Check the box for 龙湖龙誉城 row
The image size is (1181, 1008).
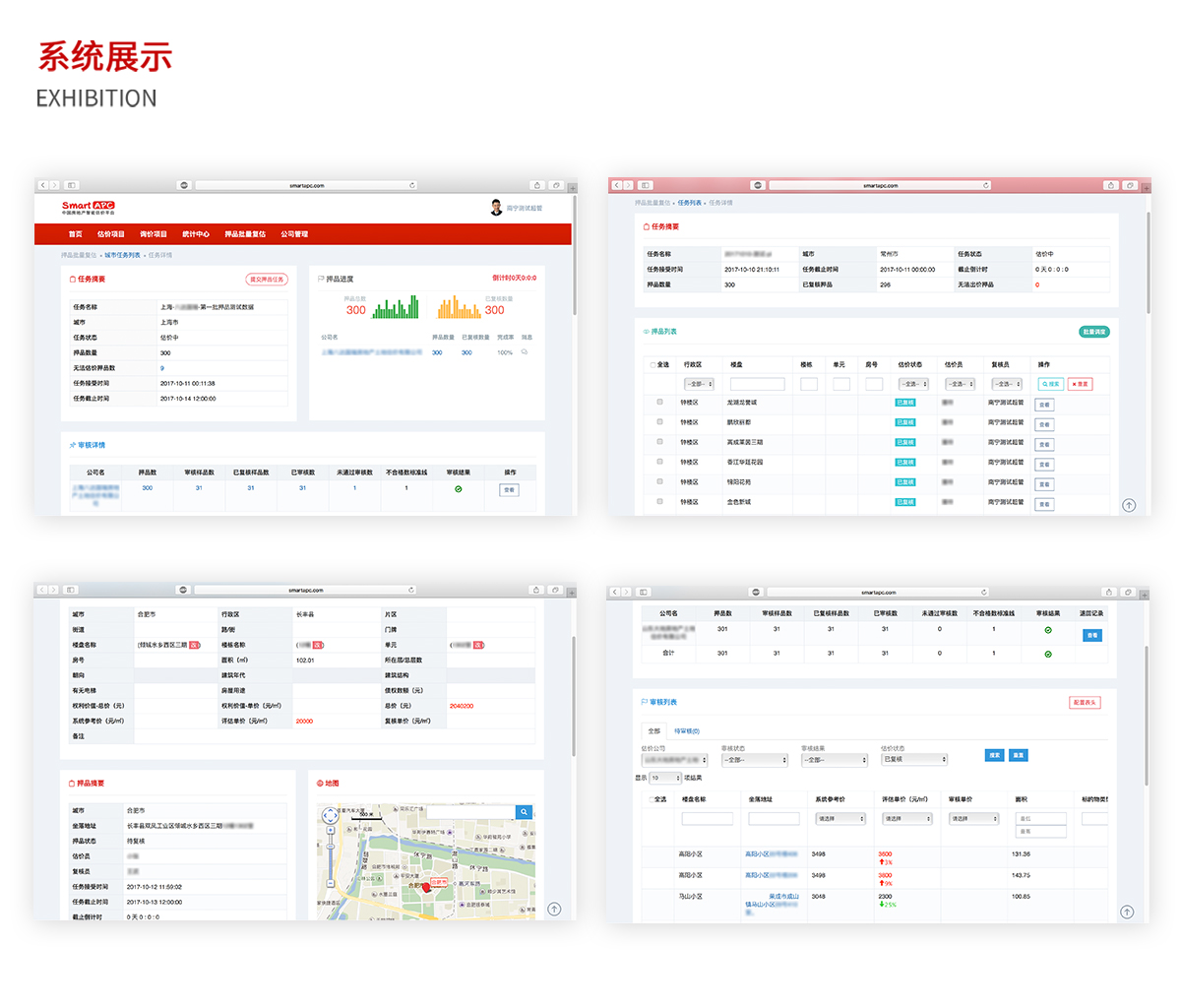pyautogui.click(x=659, y=403)
